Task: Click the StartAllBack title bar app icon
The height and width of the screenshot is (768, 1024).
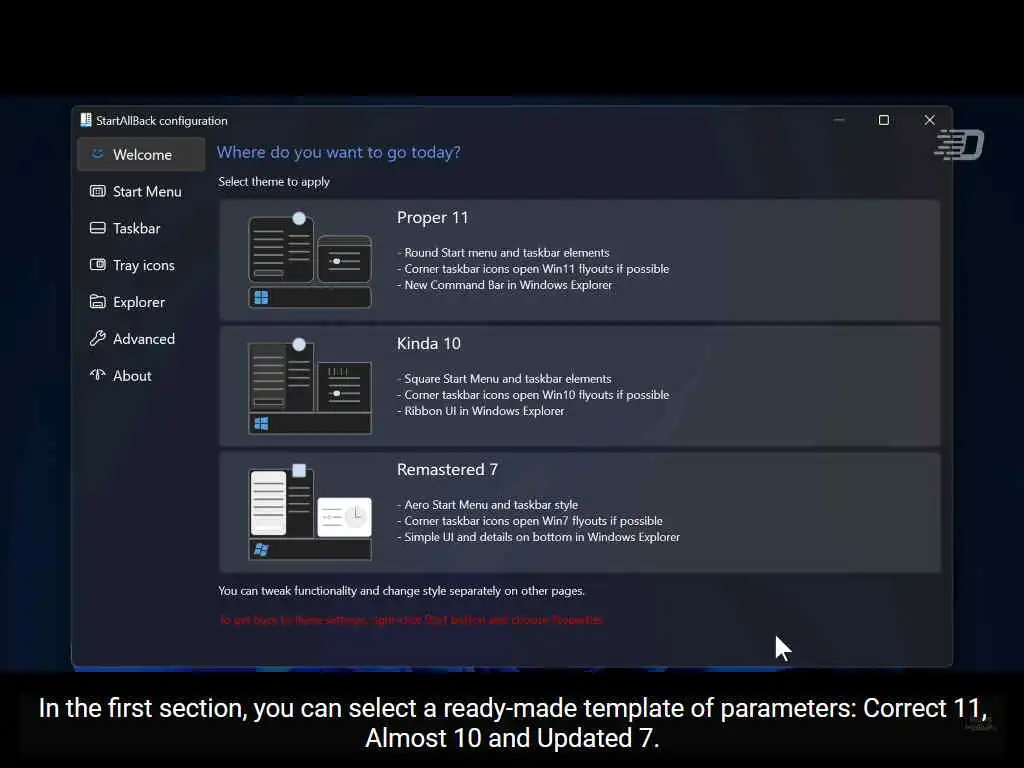Action: pyautogui.click(x=86, y=120)
